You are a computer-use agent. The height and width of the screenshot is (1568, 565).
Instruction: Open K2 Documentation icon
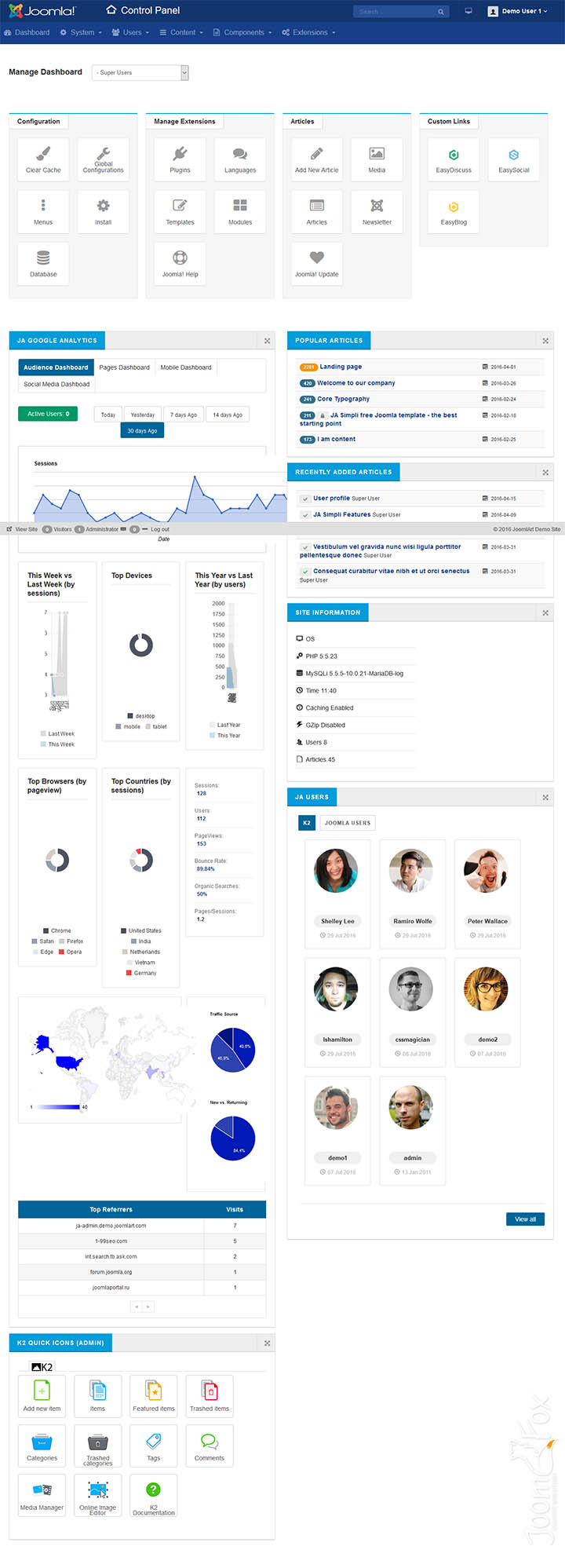tap(154, 1496)
